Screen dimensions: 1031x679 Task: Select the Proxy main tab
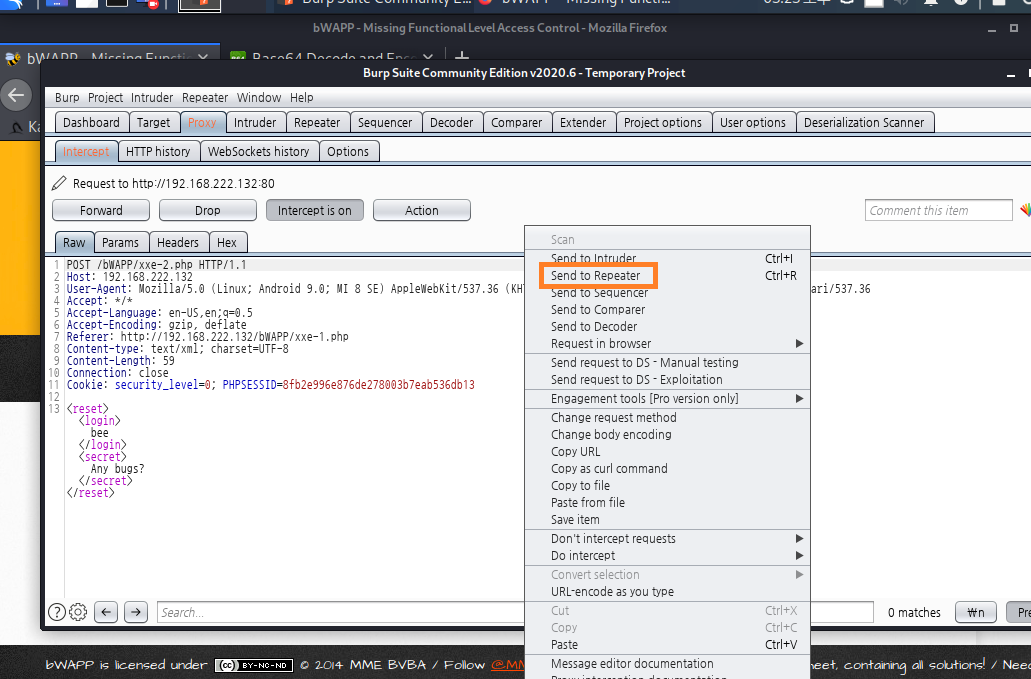[202, 122]
